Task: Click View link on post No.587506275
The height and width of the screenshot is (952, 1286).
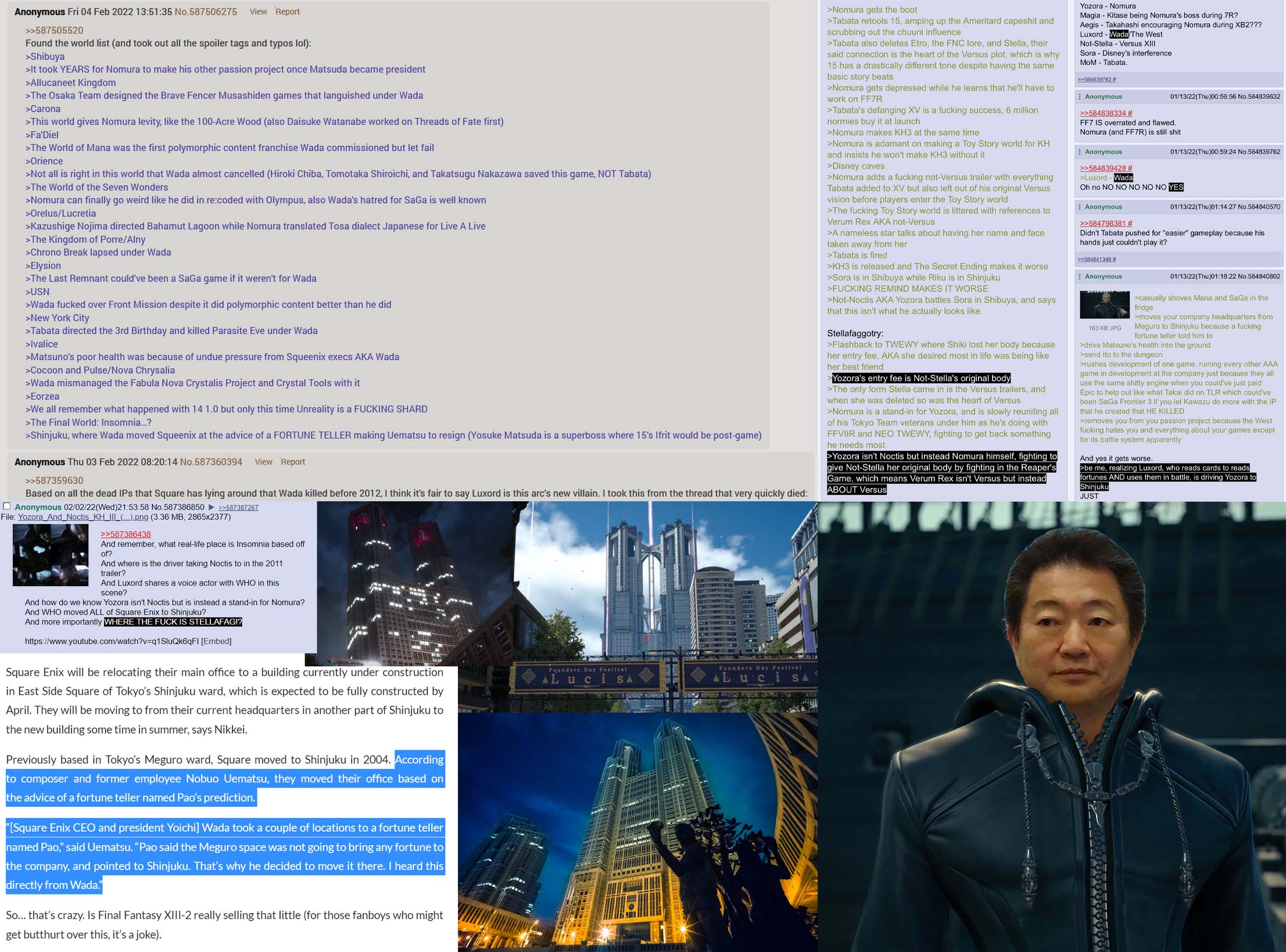Action: [x=258, y=12]
